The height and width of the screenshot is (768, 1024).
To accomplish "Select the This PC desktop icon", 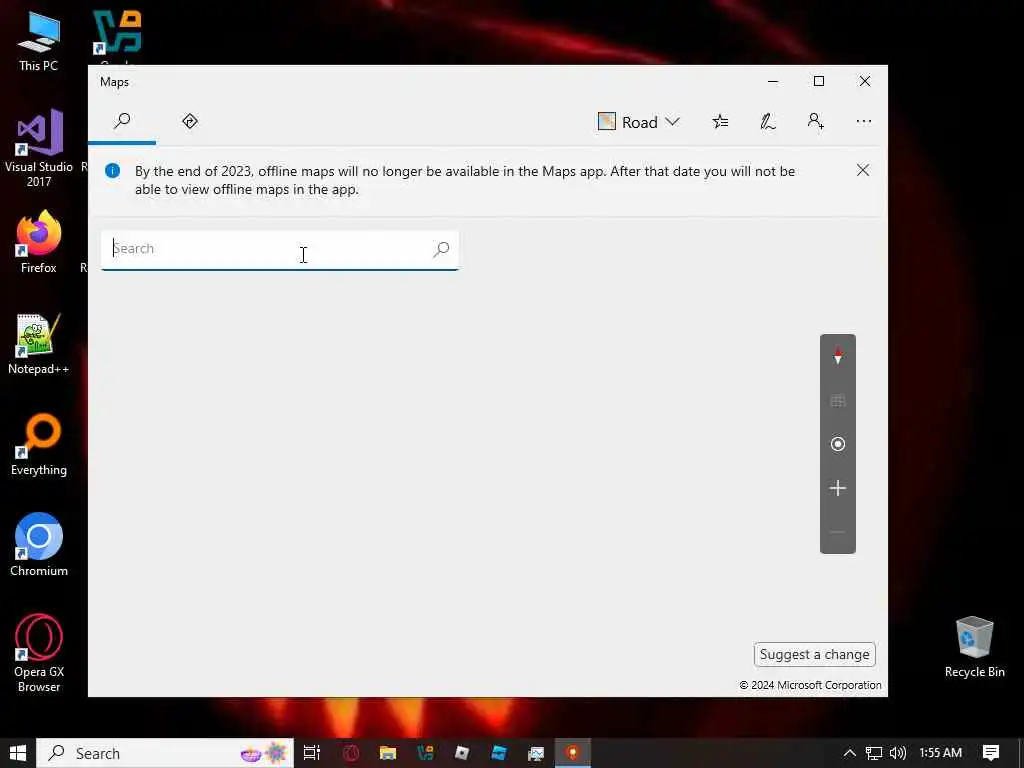I will (x=39, y=40).
